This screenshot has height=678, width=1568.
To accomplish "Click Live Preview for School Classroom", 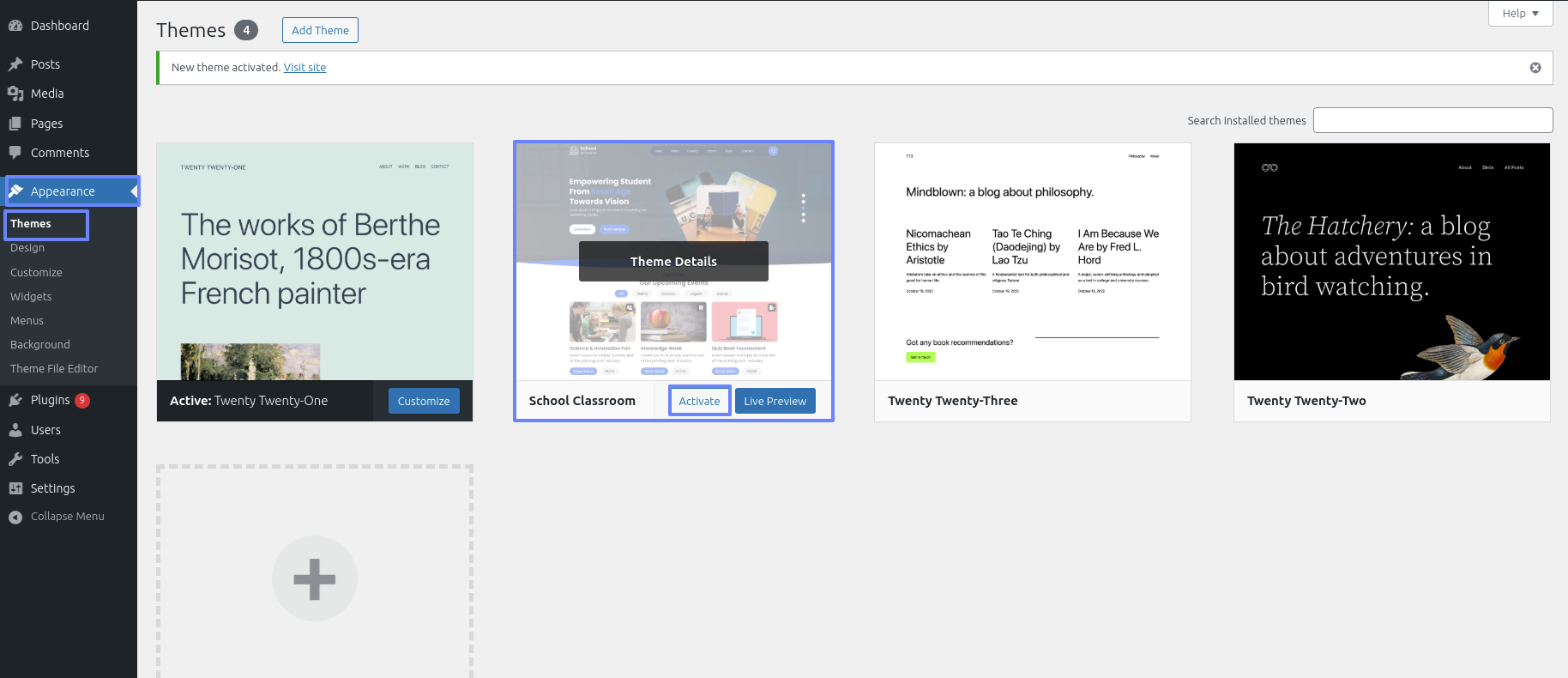I will click(775, 401).
